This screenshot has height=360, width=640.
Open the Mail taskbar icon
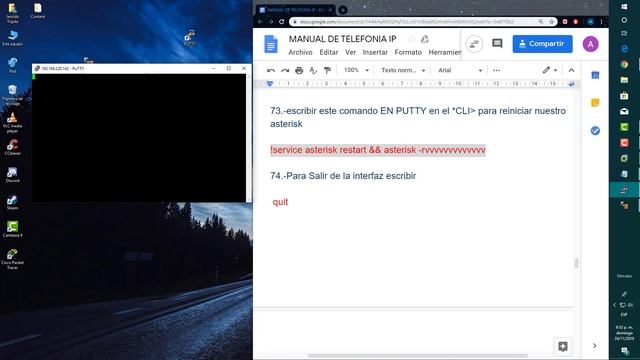(x=624, y=111)
